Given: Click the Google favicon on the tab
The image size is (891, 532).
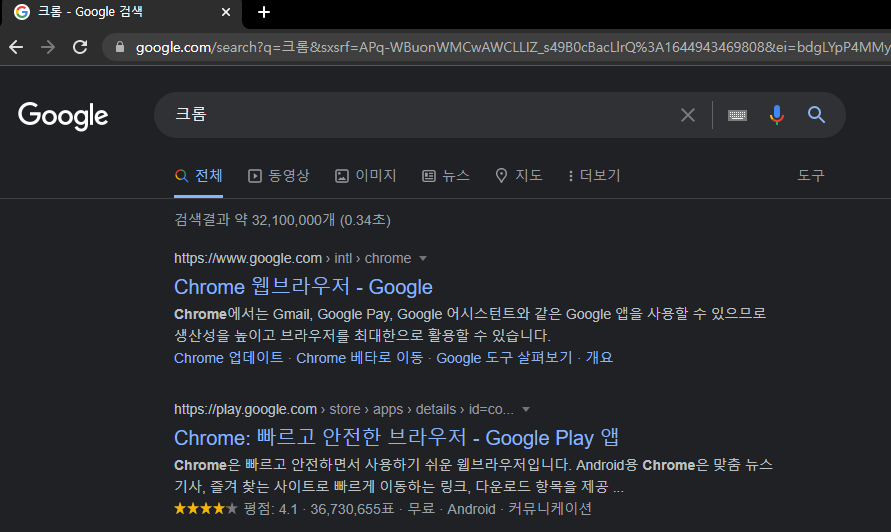Looking at the screenshot, I should [22, 12].
